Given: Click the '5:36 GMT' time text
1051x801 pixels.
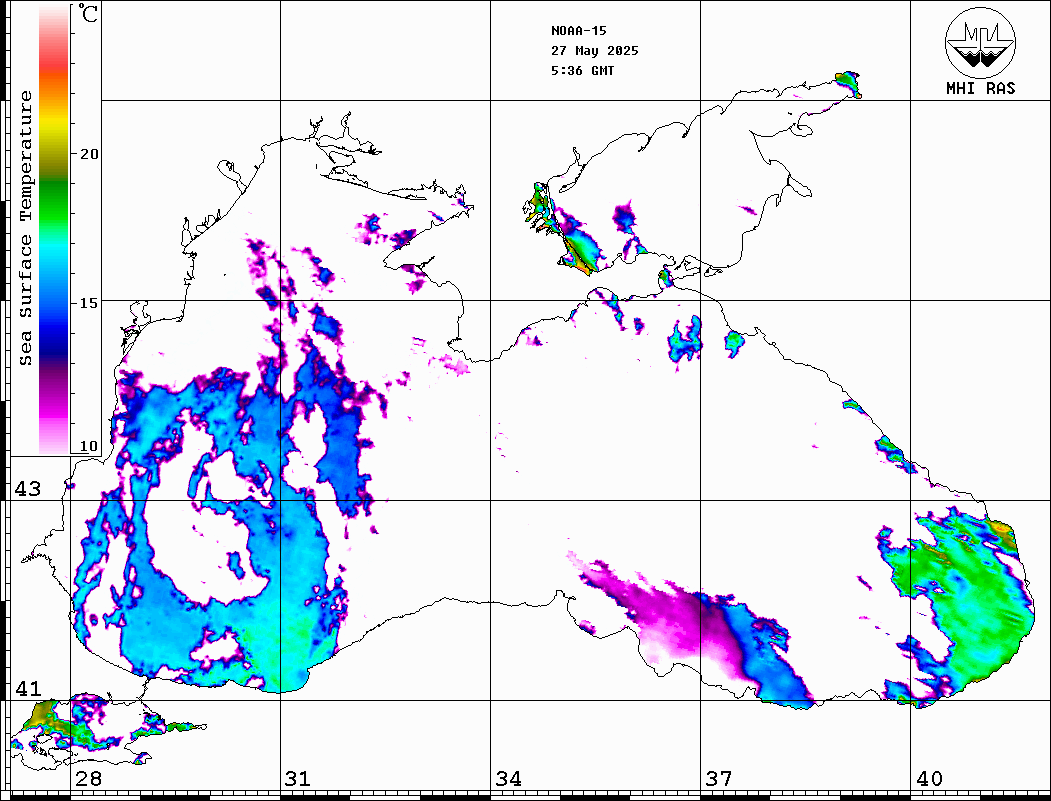Looking at the screenshot, I should [582, 70].
